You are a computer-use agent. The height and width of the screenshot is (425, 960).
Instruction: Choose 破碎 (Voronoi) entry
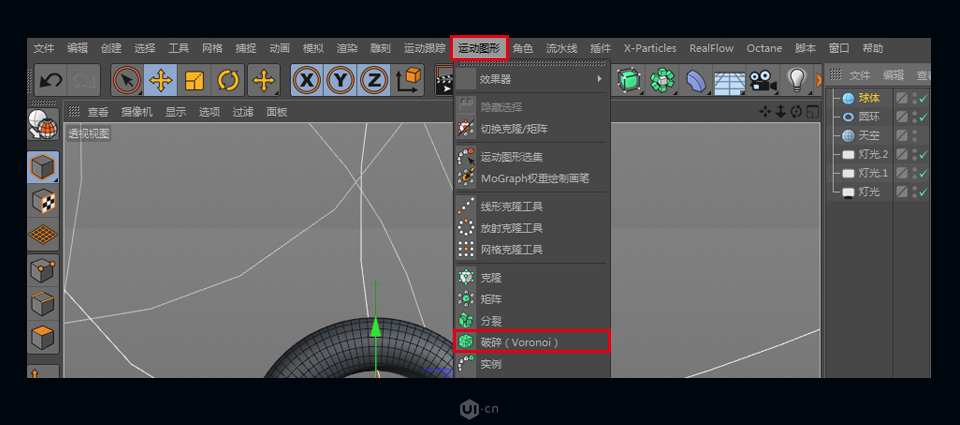(531, 342)
